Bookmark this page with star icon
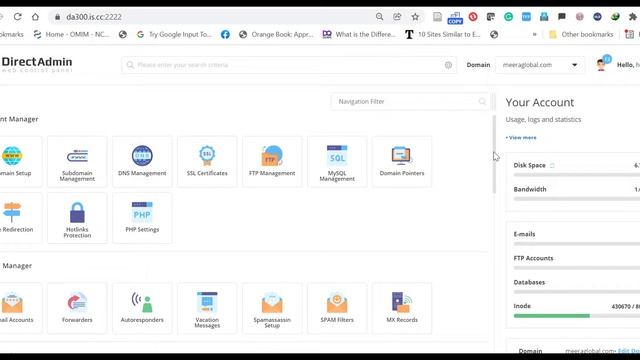Image resolution: width=640 pixels, height=360 pixels. [415, 17]
